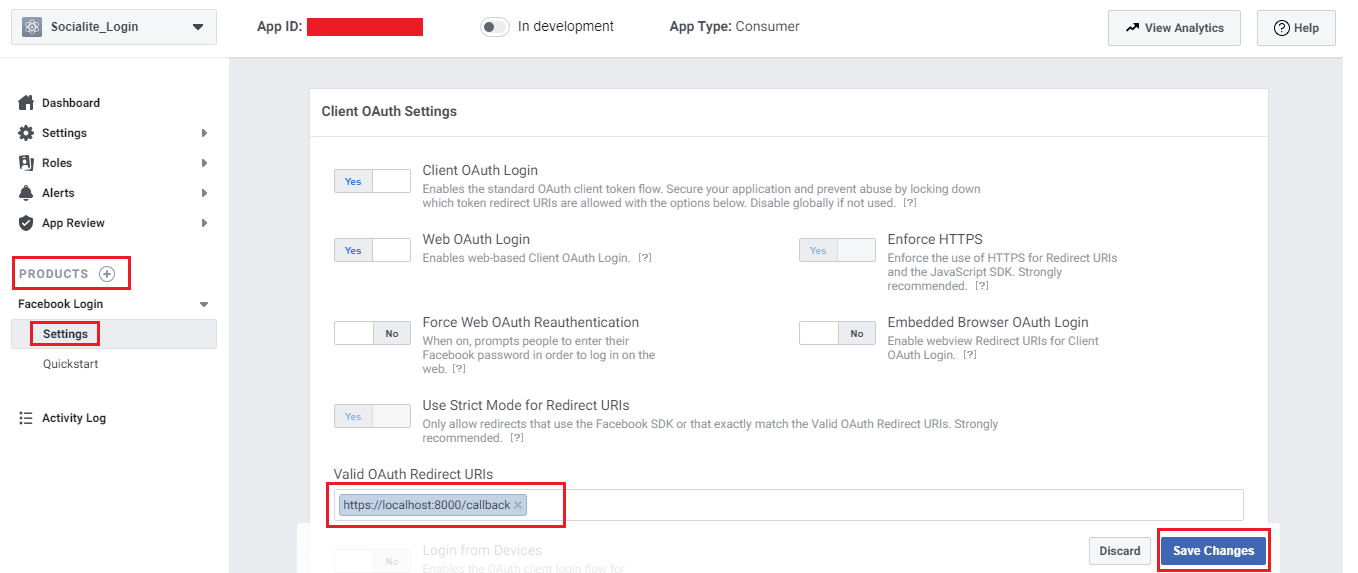
Task: Open Settings in the top sidebar menu
Action: [x=64, y=133]
